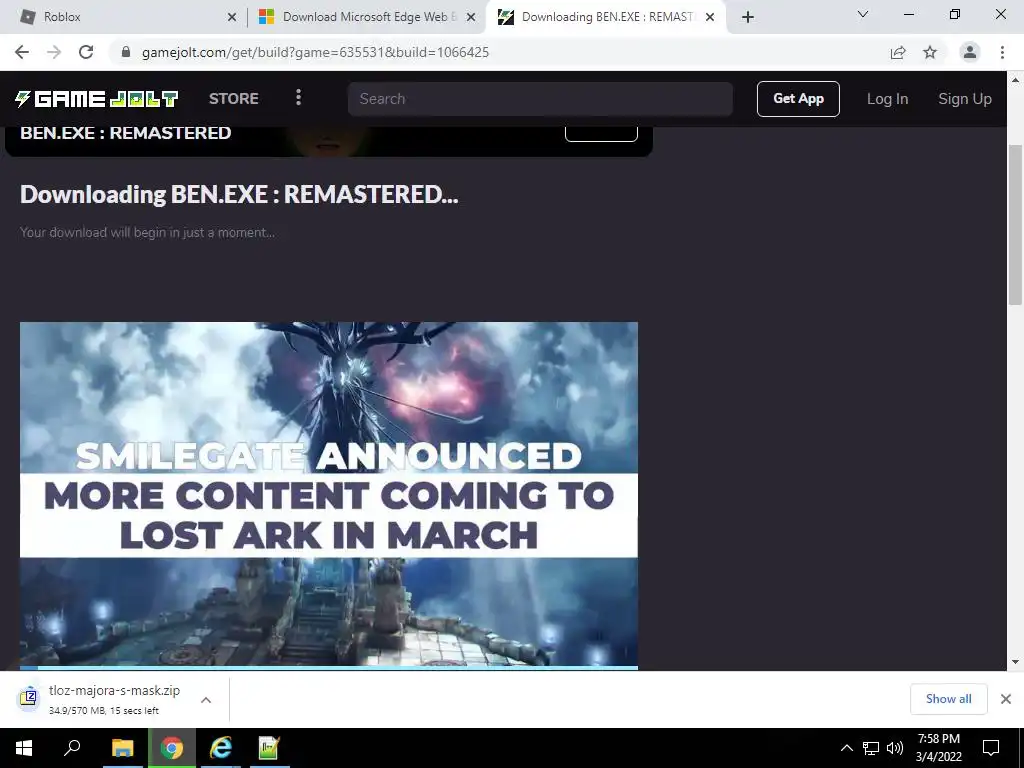
Task: Open the Sign Up link
Action: tap(965, 99)
